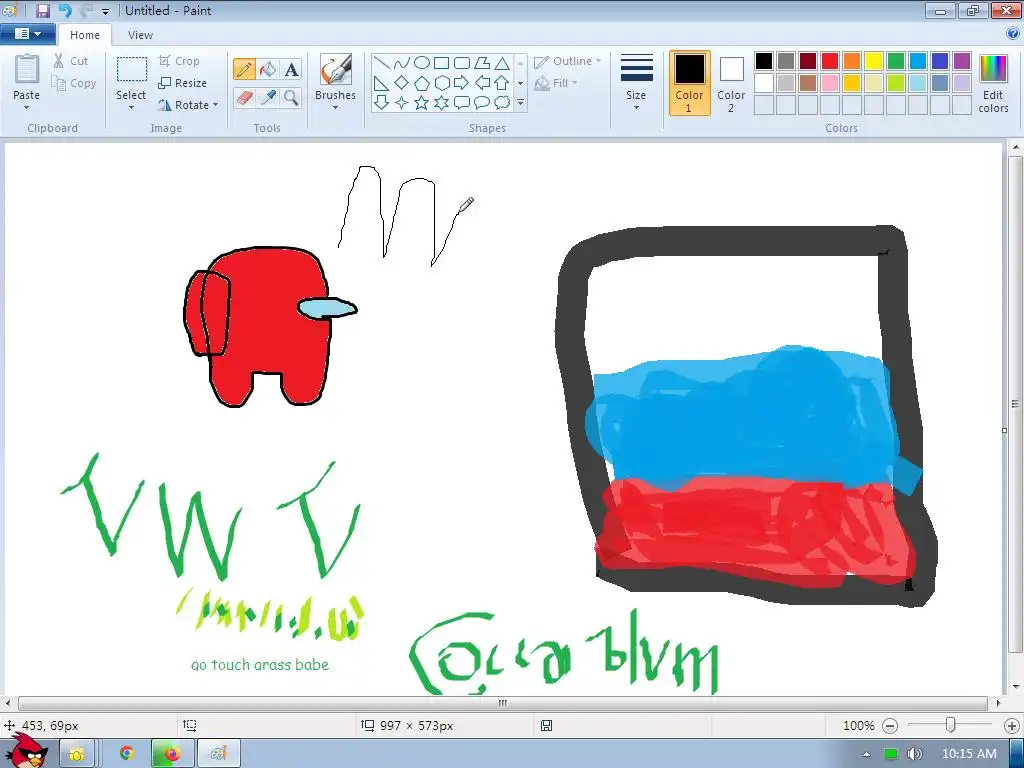
Task: Pick the purple color swatch
Action: pyautogui.click(x=962, y=61)
